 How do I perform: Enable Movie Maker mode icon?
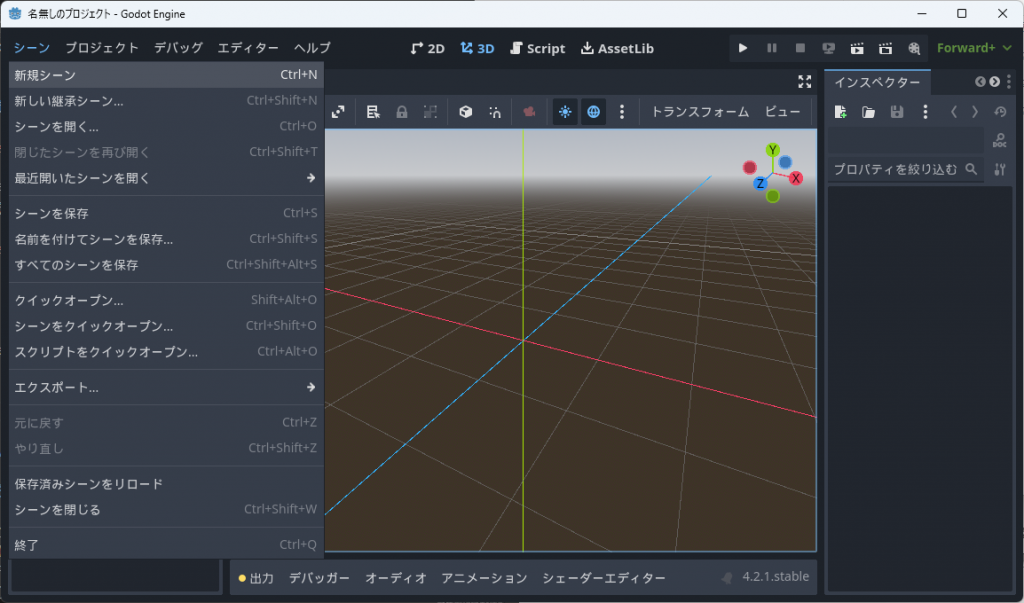click(x=914, y=48)
